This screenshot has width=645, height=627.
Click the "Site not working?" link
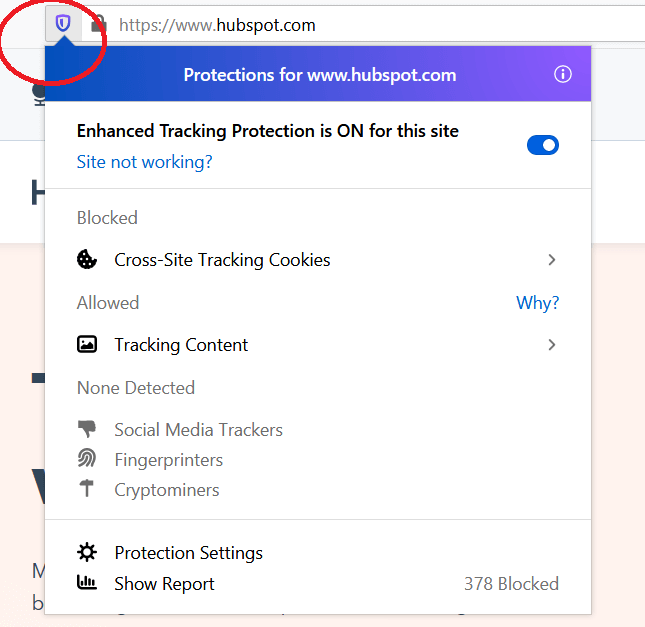[x=145, y=162]
